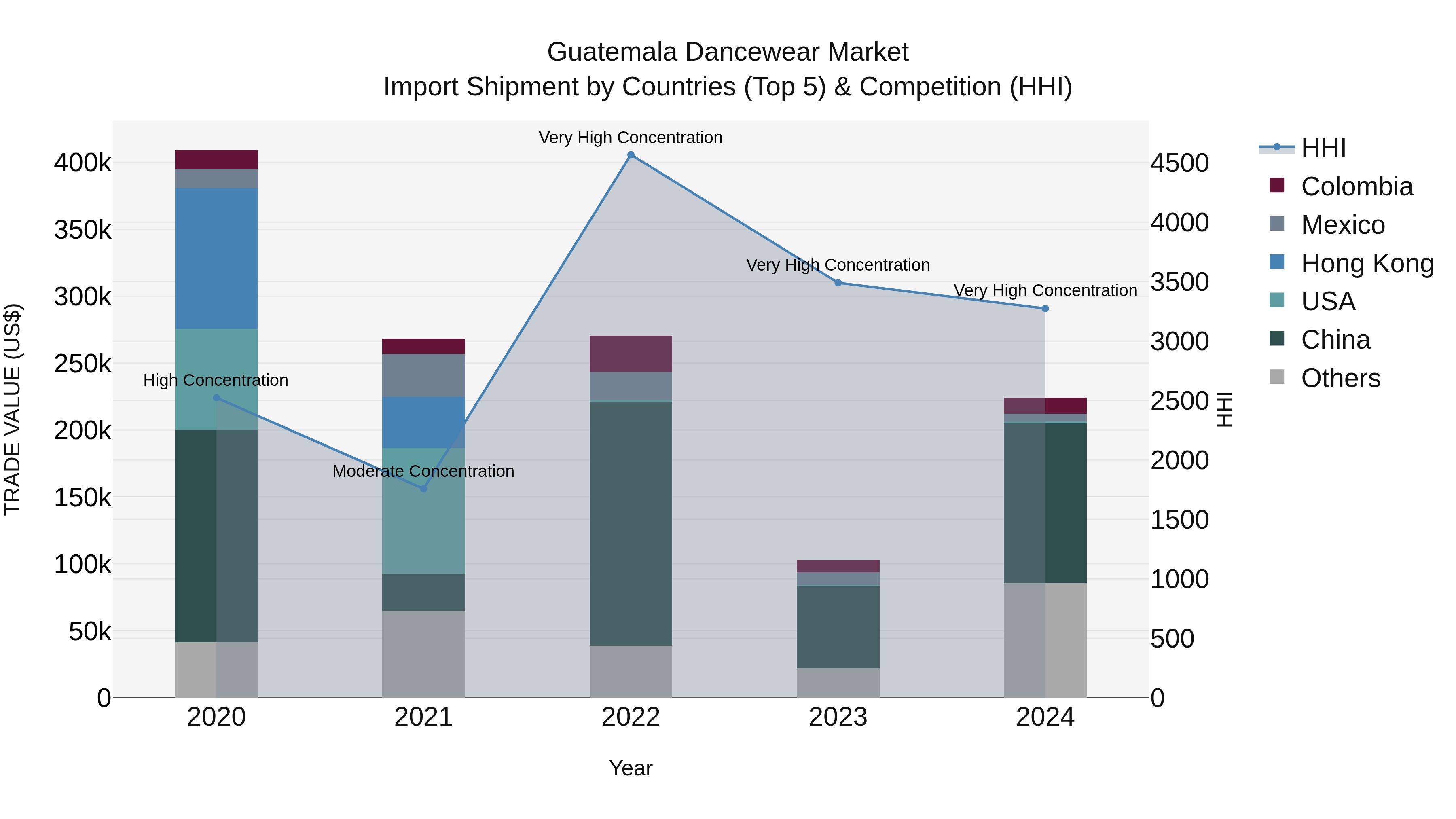This screenshot has height=819, width=1456.
Task: Click the 'Year' x-axis title
Action: pyautogui.click(x=631, y=768)
